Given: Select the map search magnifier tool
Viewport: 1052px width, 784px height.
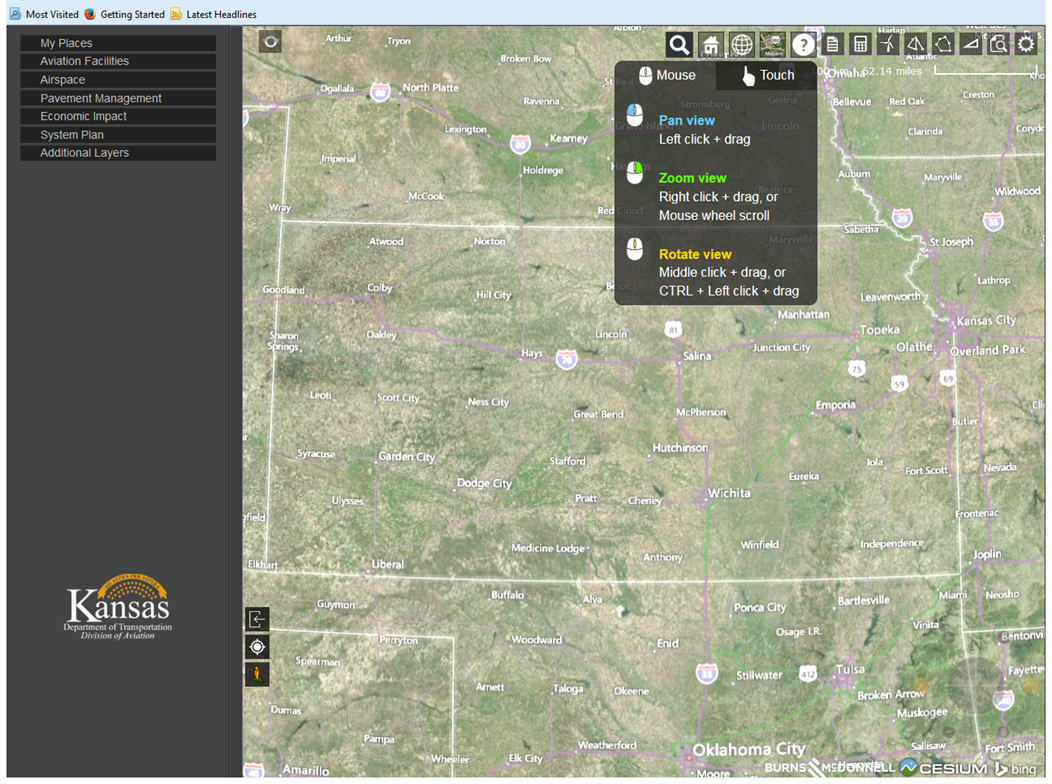Looking at the screenshot, I should click(679, 44).
